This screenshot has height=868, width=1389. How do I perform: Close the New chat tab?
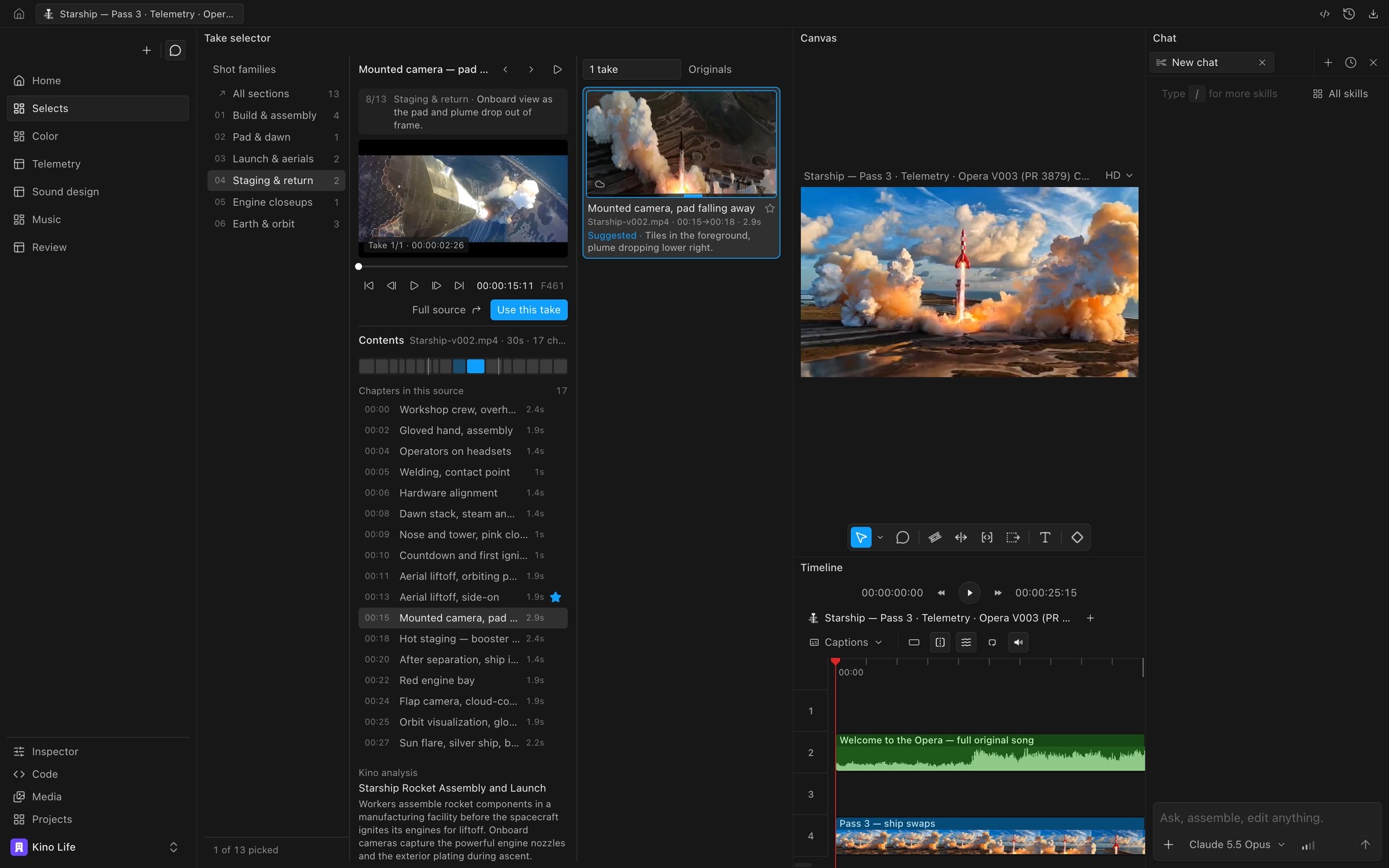[x=1262, y=62]
